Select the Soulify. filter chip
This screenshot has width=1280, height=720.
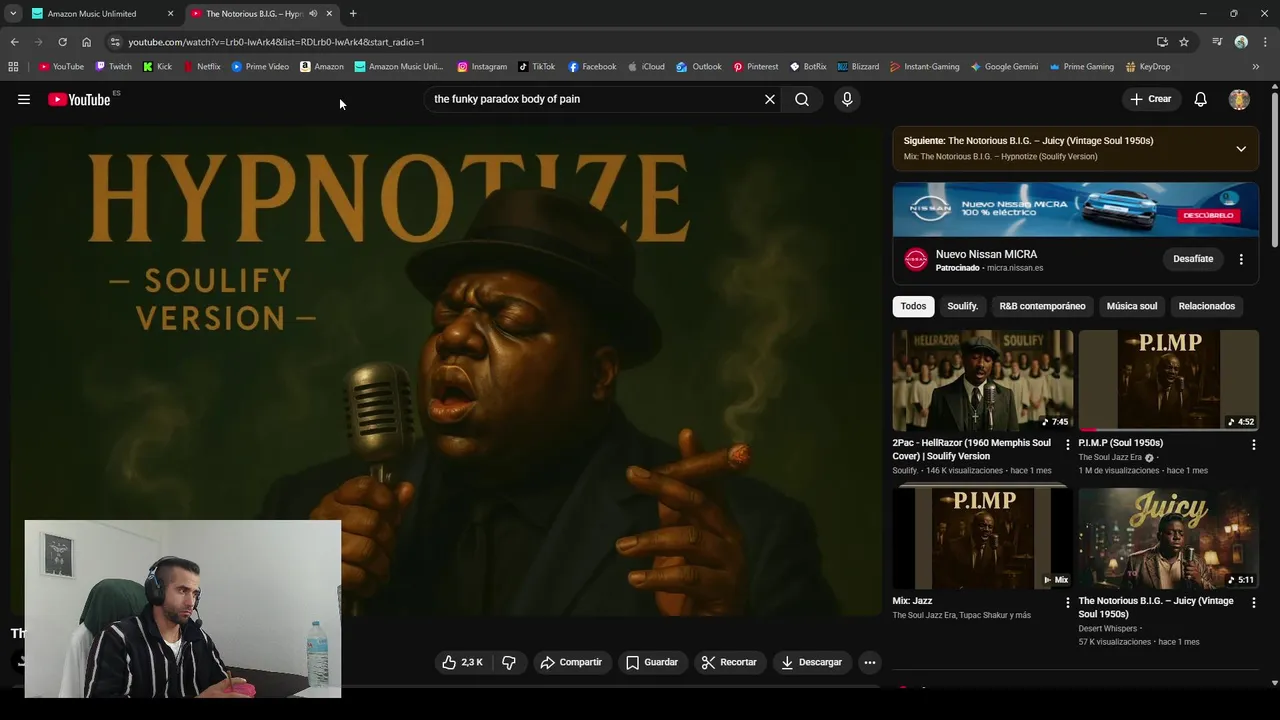coord(963,306)
